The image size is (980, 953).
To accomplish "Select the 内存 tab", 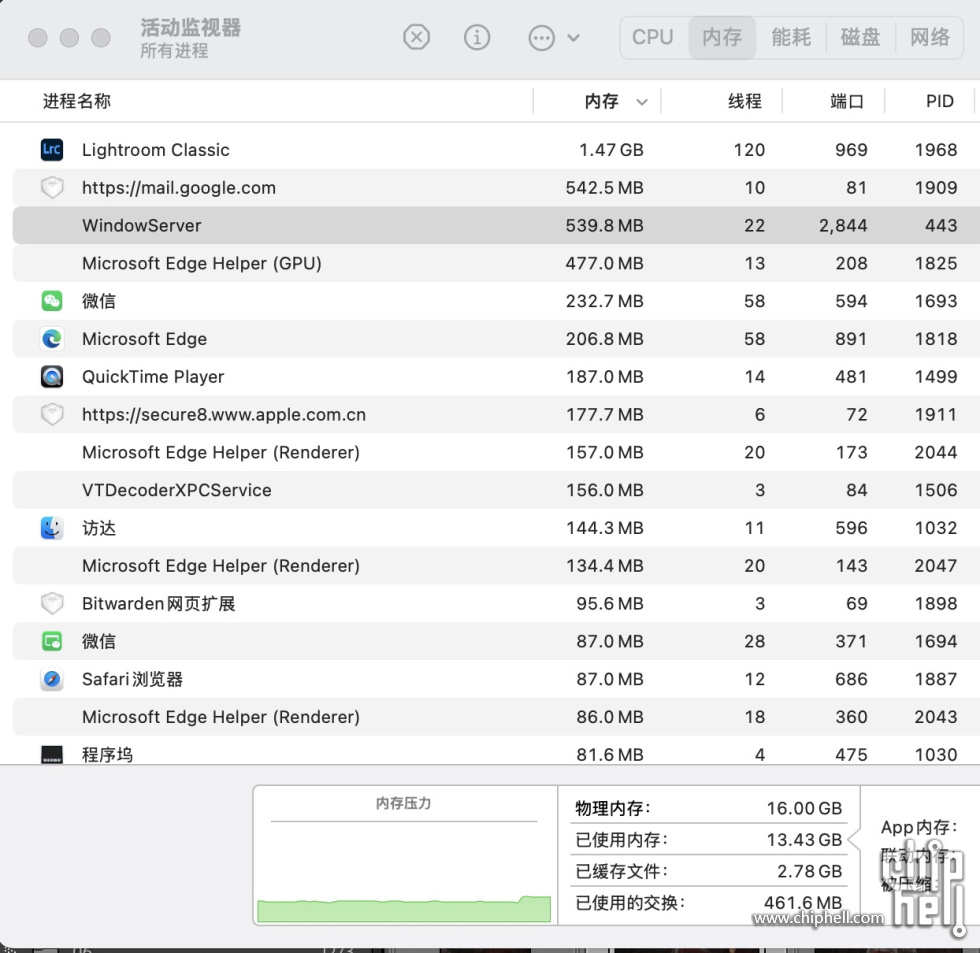I will [722, 37].
